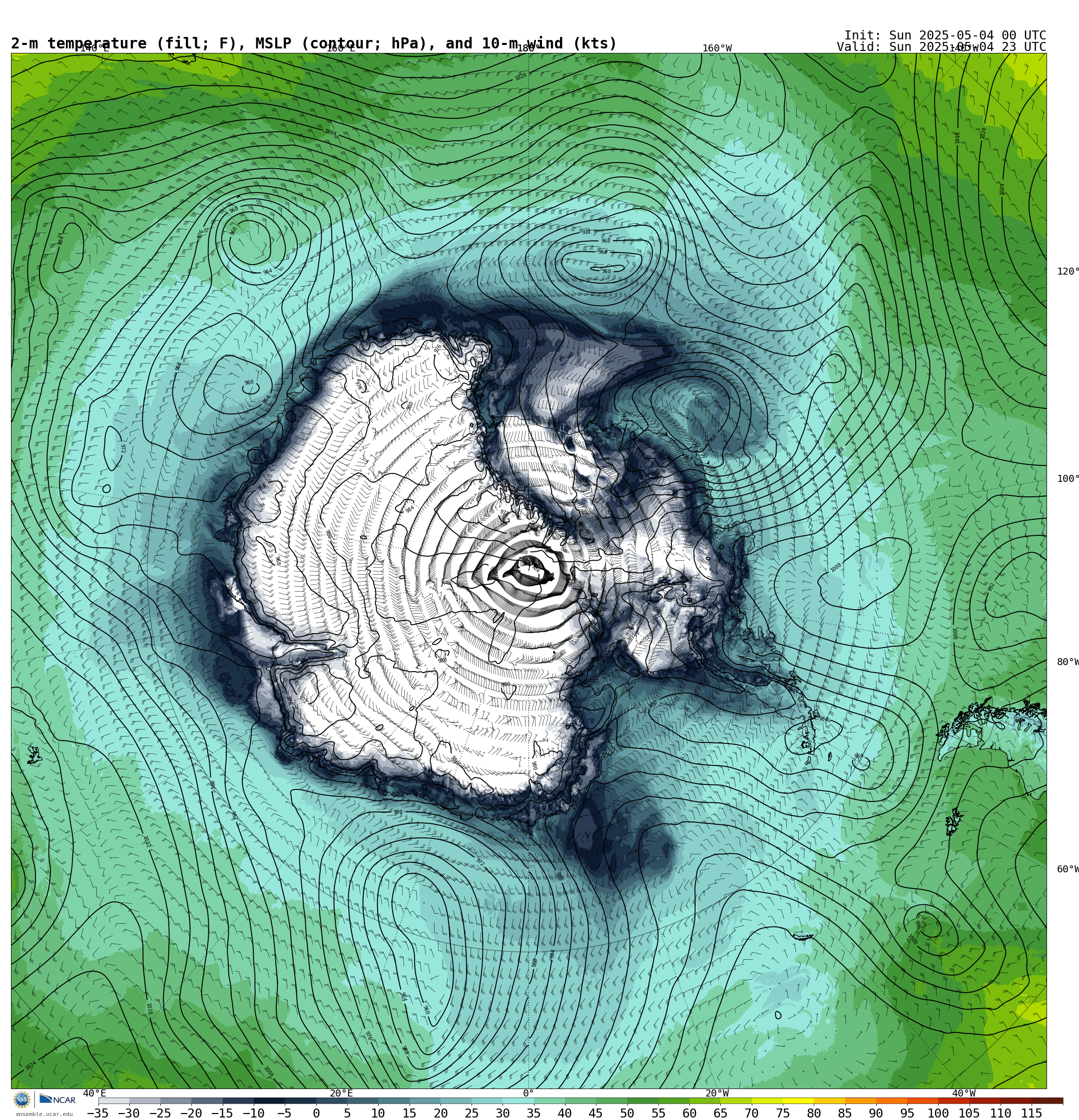Pick the darkest navy swatch between −10 and −5
The width and height of the screenshot is (1079, 1120).
point(269,1101)
